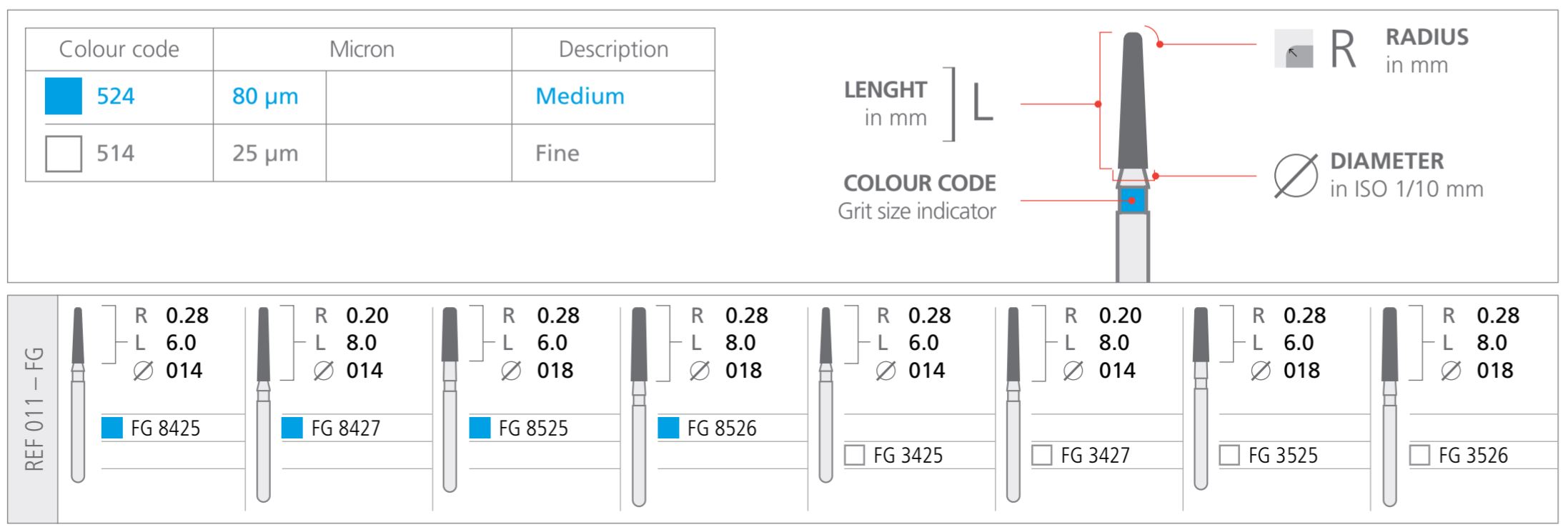The height and width of the screenshot is (532, 1568).
Task: Click the large bur diagram's blue band
Action: pos(1132,201)
